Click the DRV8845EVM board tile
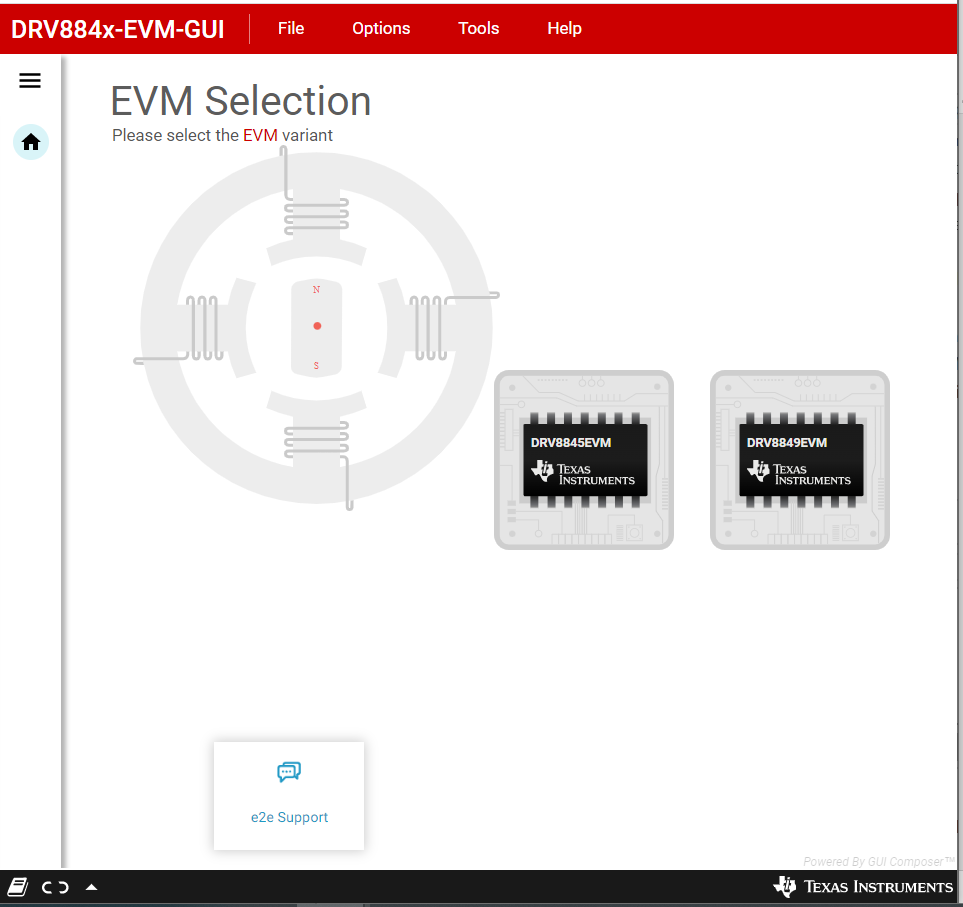Viewport: 963px width, 907px height. (x=584, y=460)
